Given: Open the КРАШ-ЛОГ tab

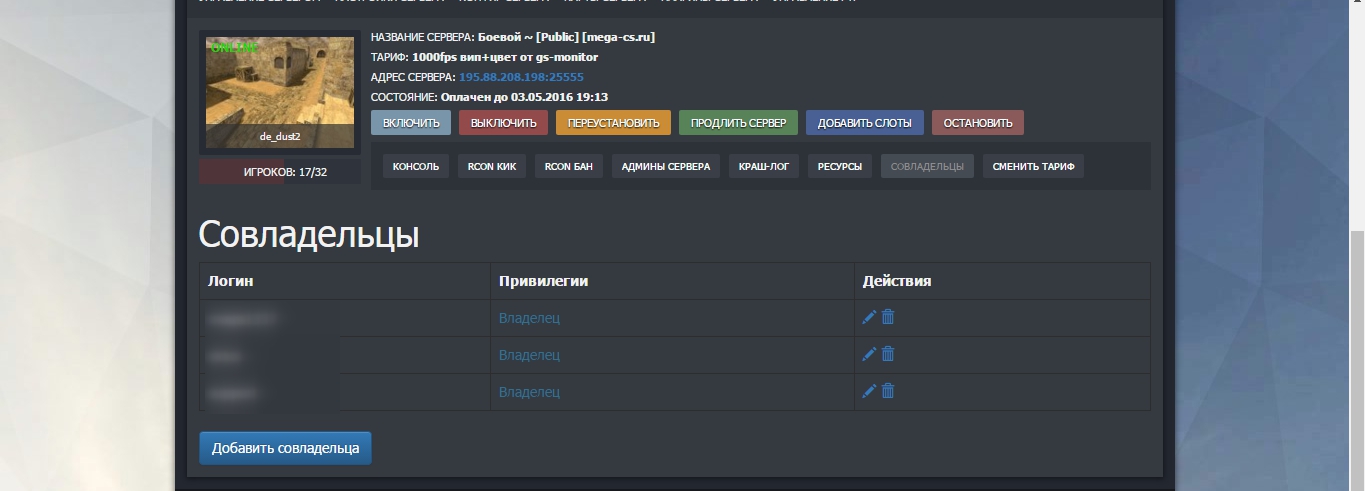Looking at the screenshot, I should coord(764,166).
